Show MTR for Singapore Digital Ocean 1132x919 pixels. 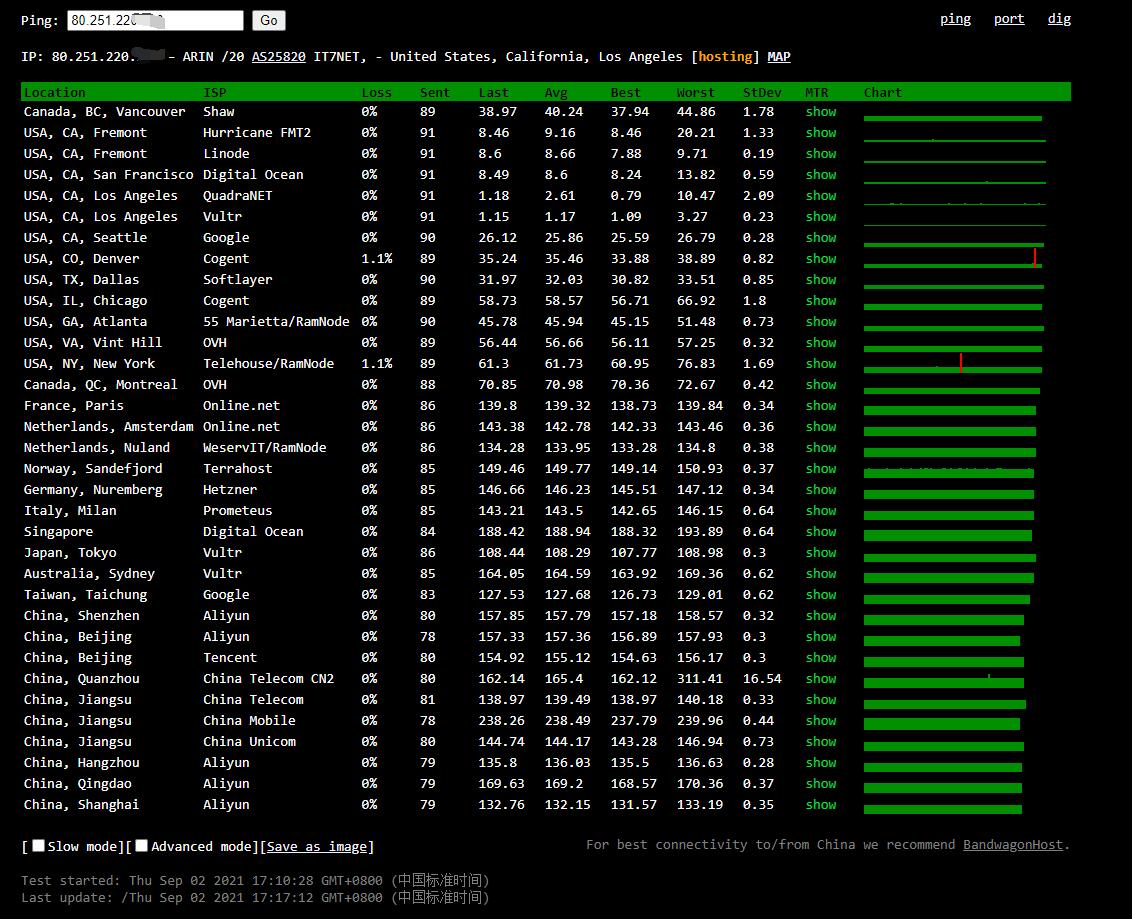coord(820,532)
